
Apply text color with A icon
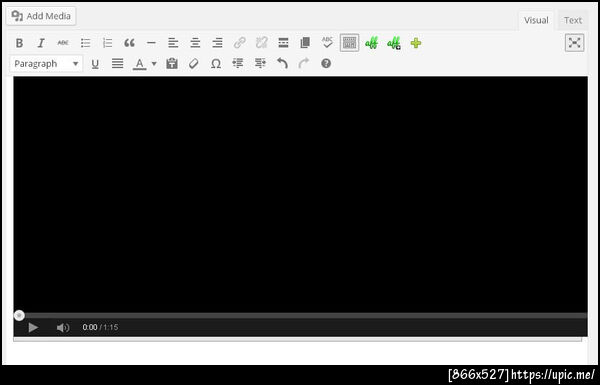click(139, 64)
